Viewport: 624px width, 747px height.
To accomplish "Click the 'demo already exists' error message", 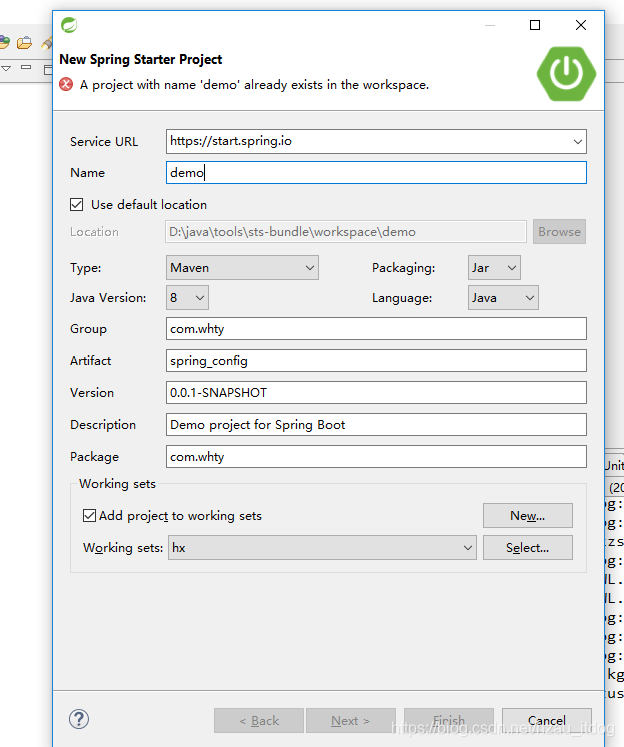I will tap(254, 85).
